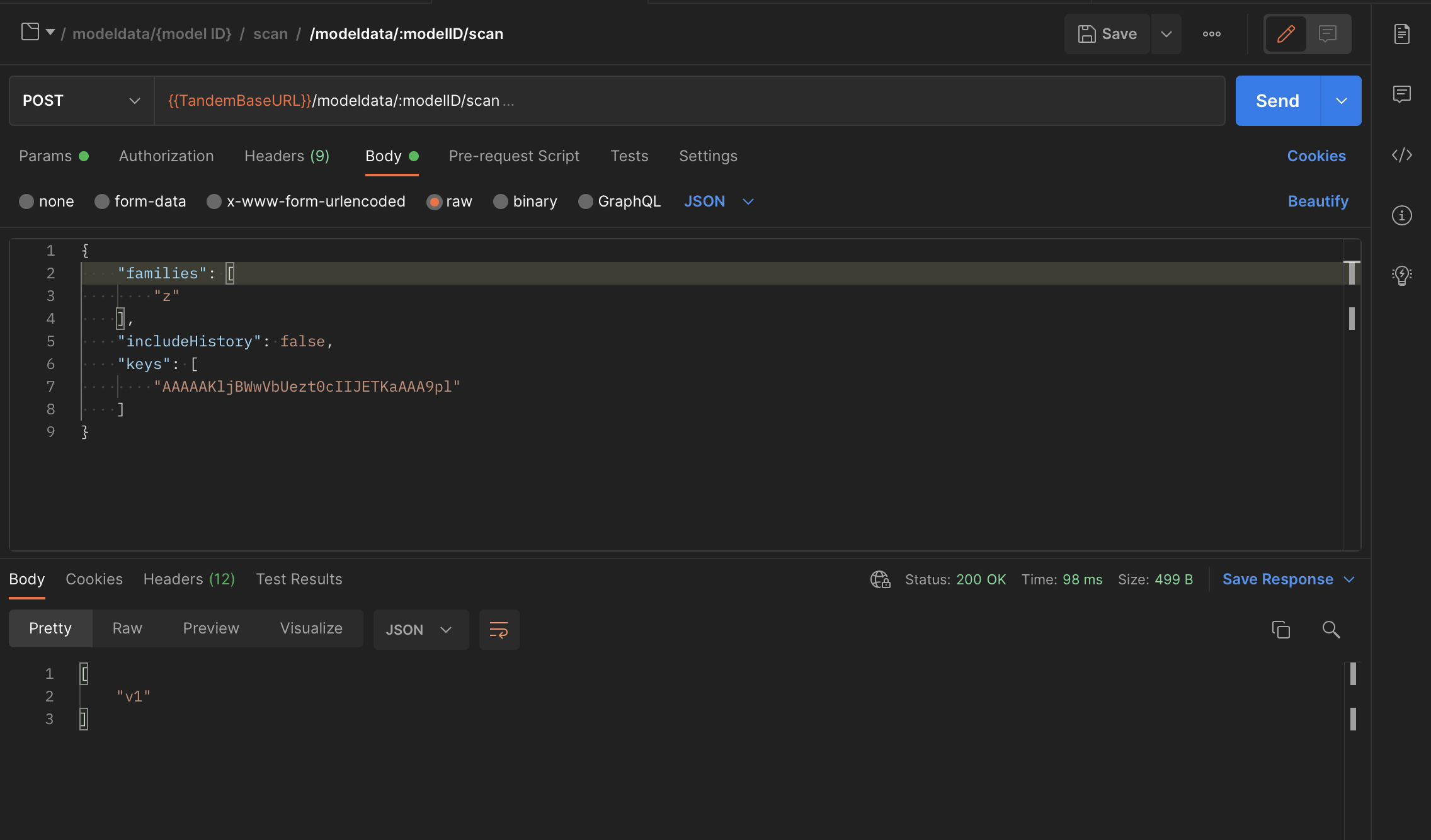
Task: Expand the Send button dropdown arrow
Action: coord(1341,101)
